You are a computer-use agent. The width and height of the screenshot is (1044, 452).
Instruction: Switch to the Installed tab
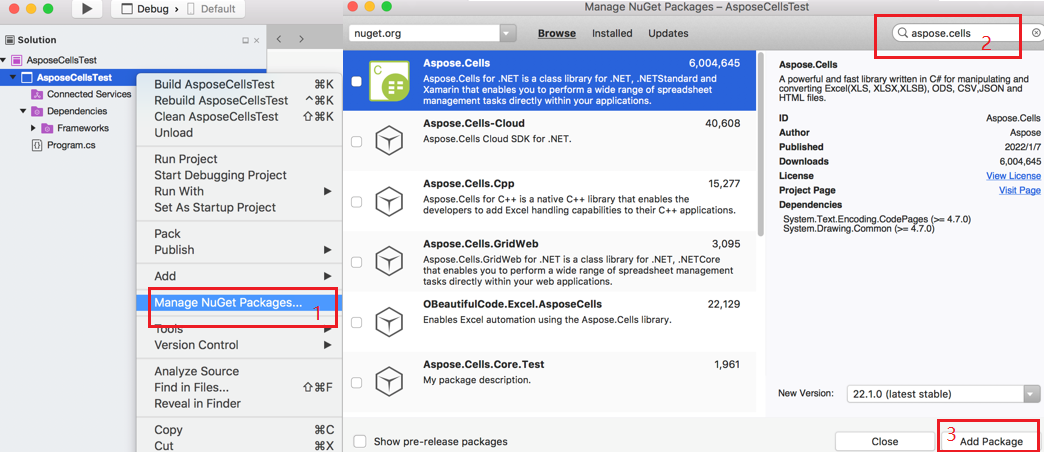click(612, 33)
